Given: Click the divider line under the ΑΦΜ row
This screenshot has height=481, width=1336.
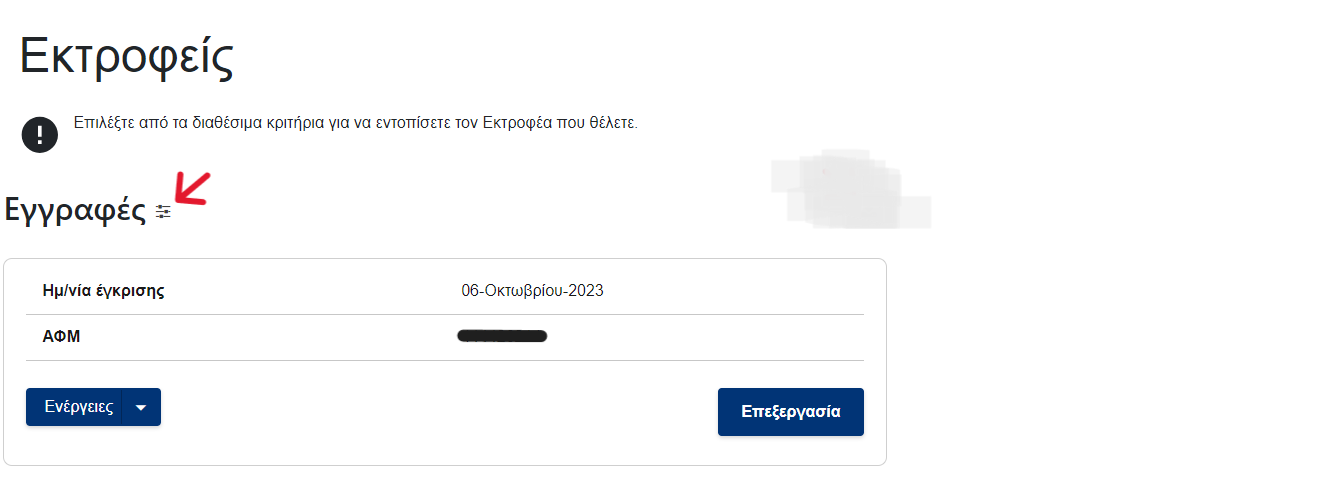Looking at the screenshot, I should pos(445,360).
